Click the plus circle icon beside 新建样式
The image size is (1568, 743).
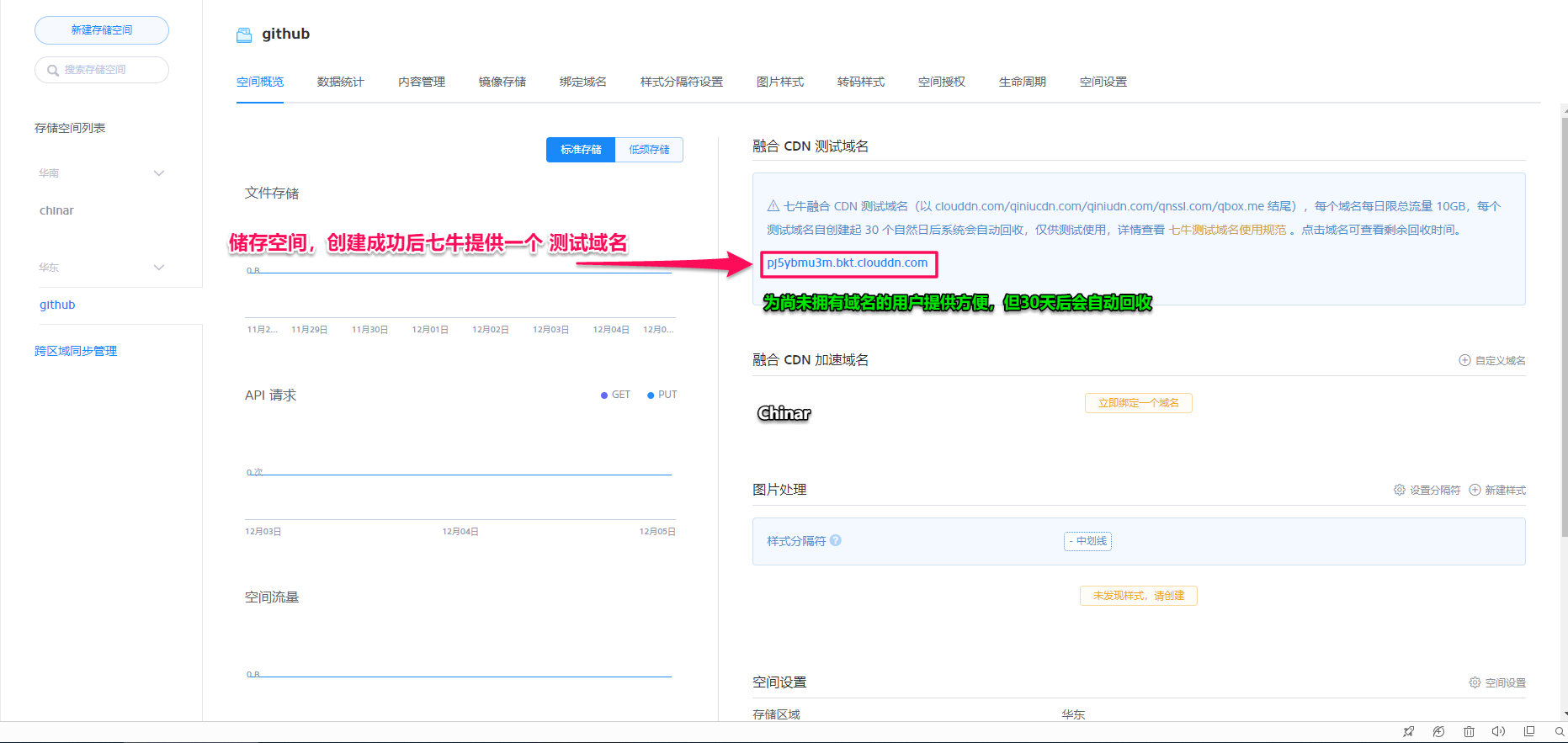[x=1475, y=490]
